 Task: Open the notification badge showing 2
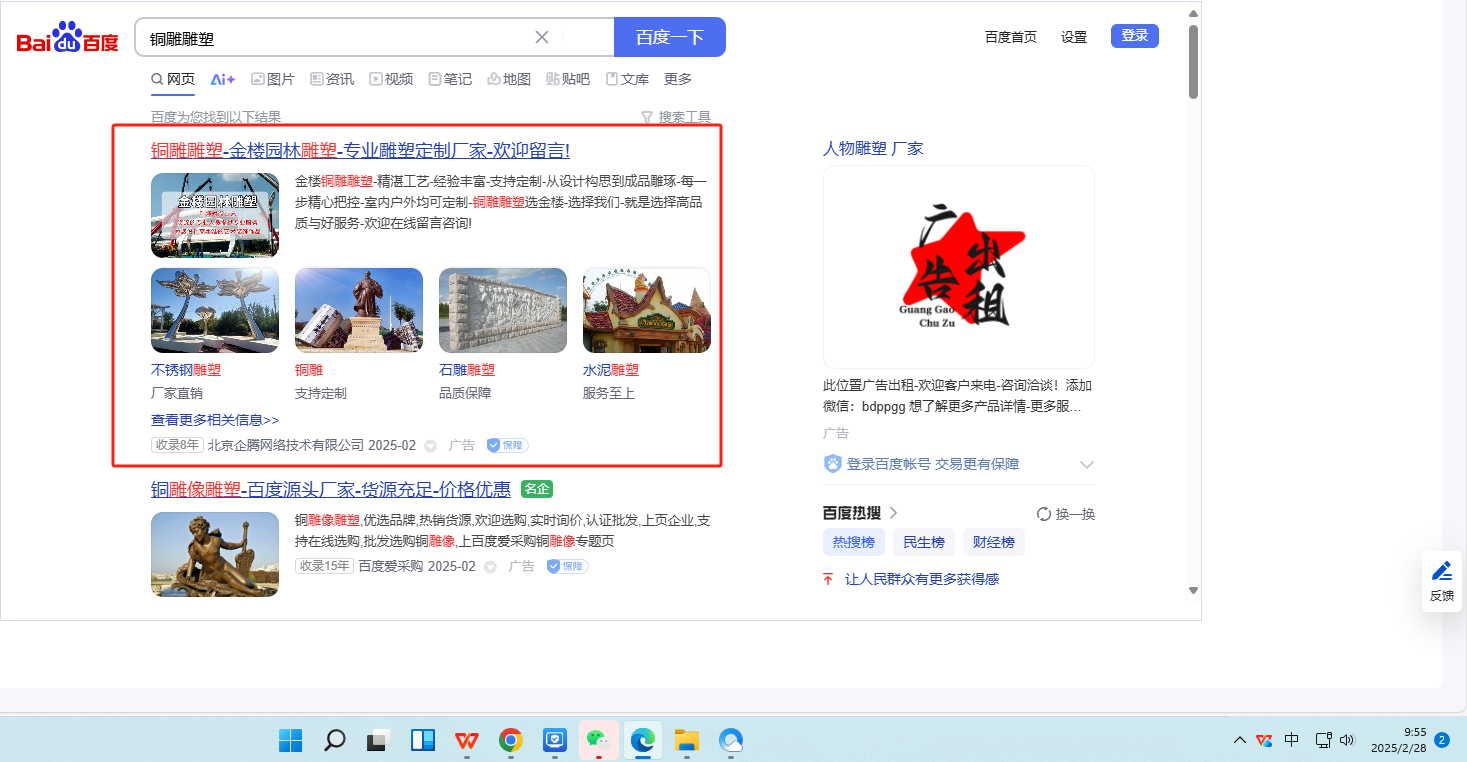[1442, 740]
